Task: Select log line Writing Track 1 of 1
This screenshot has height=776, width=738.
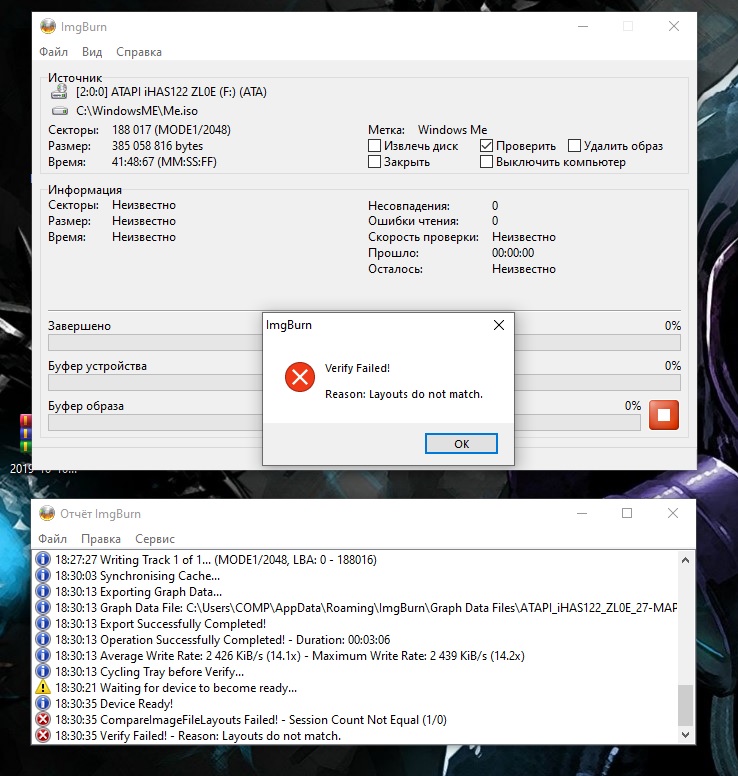Action: (216, 559)
